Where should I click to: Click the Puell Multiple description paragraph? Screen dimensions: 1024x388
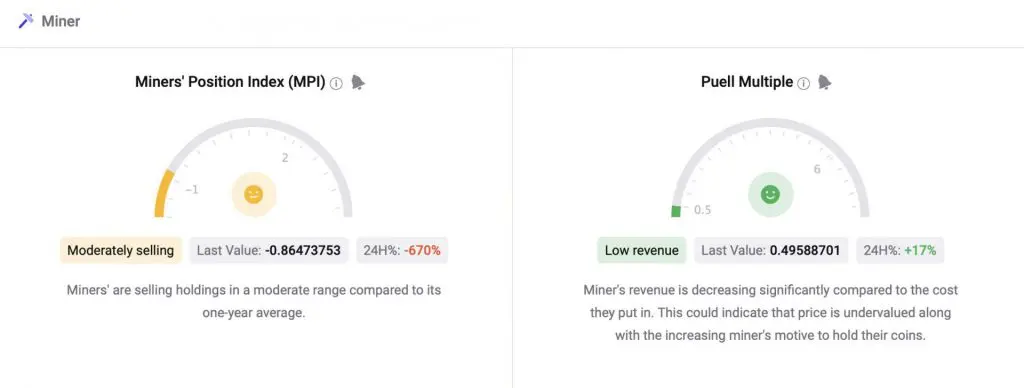[x=771, y=313]
